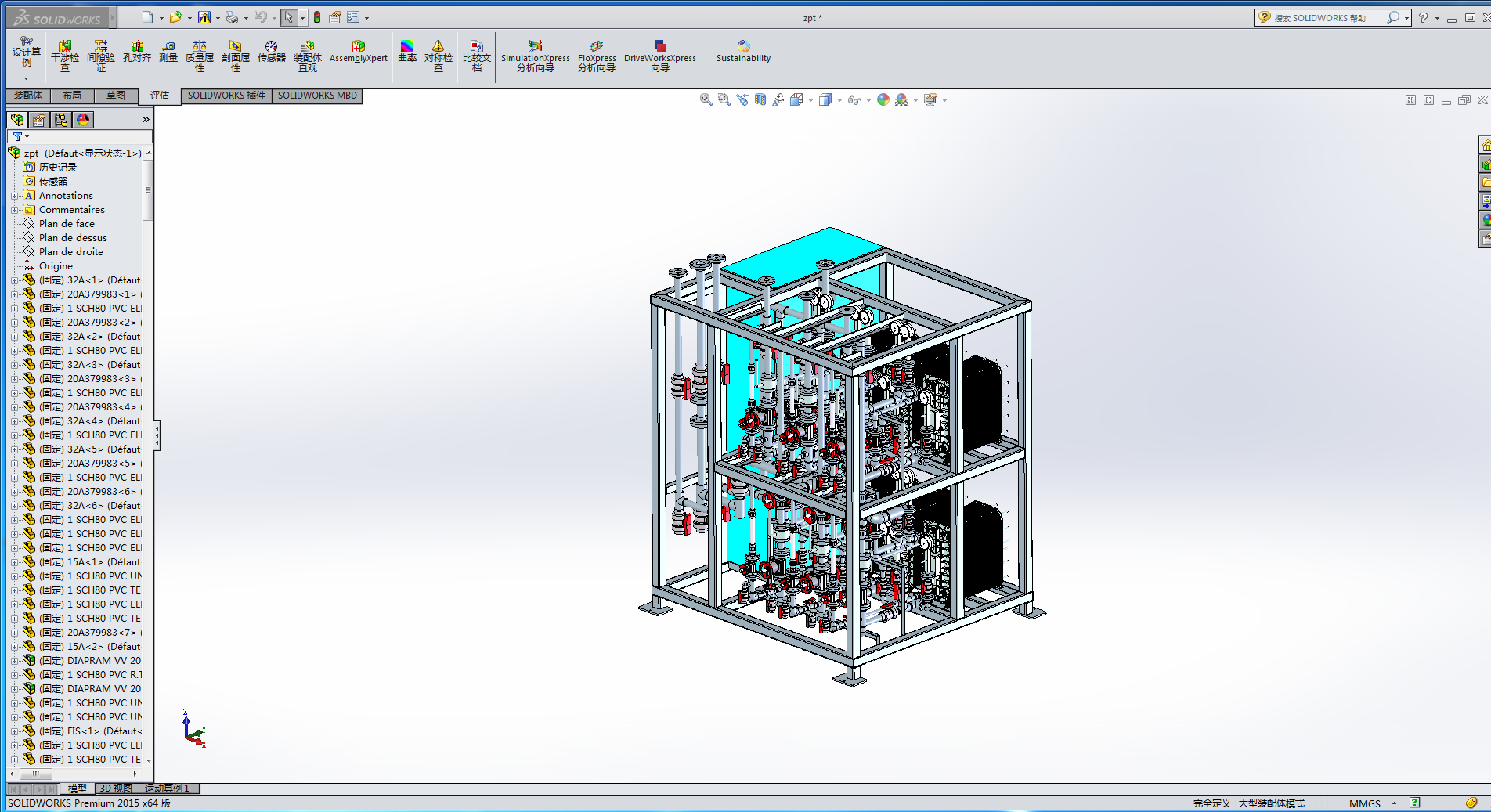
Task: Switch to the DisplayManager panel tab
Action: (x=83, y=119)
